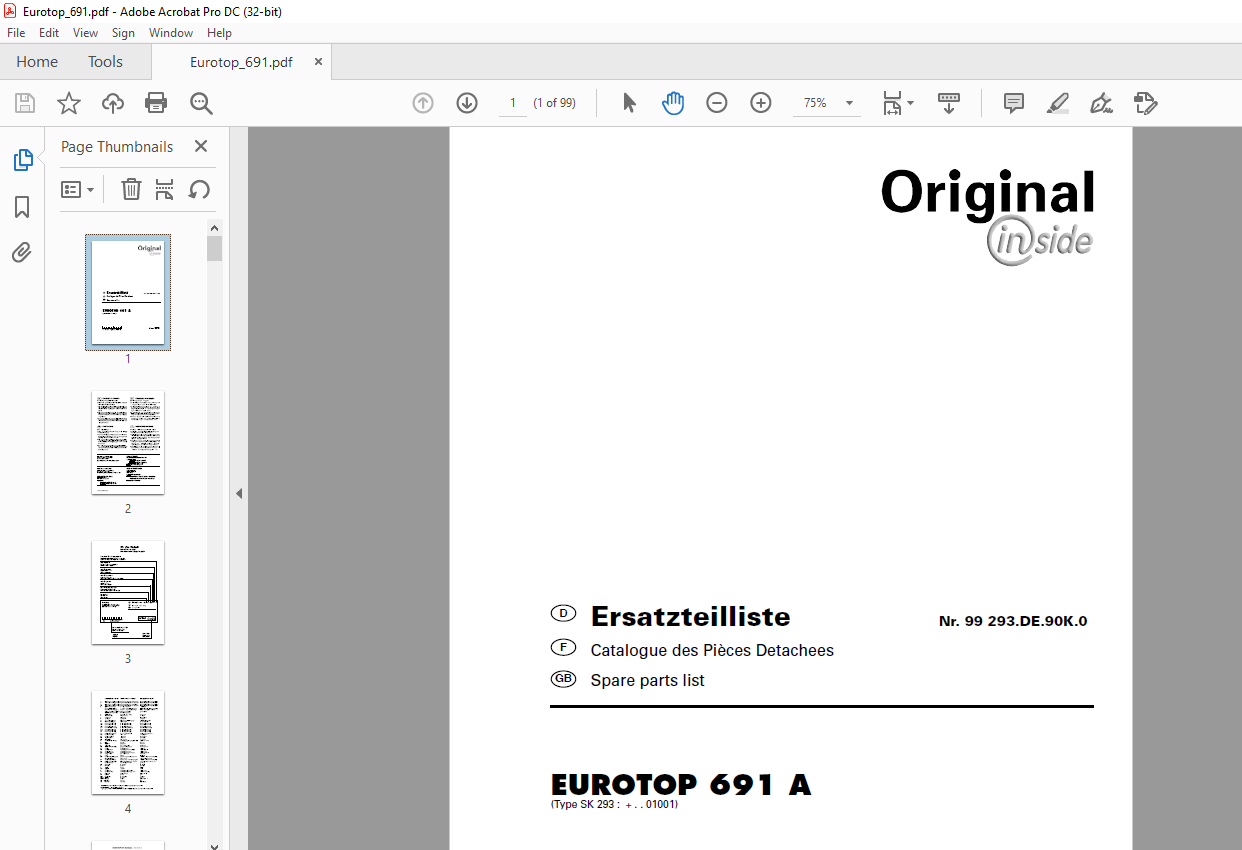The height and width of the screenshot is (850, 1242).
Task: Open the Edit menu
Action: click(x=49, y=33)
